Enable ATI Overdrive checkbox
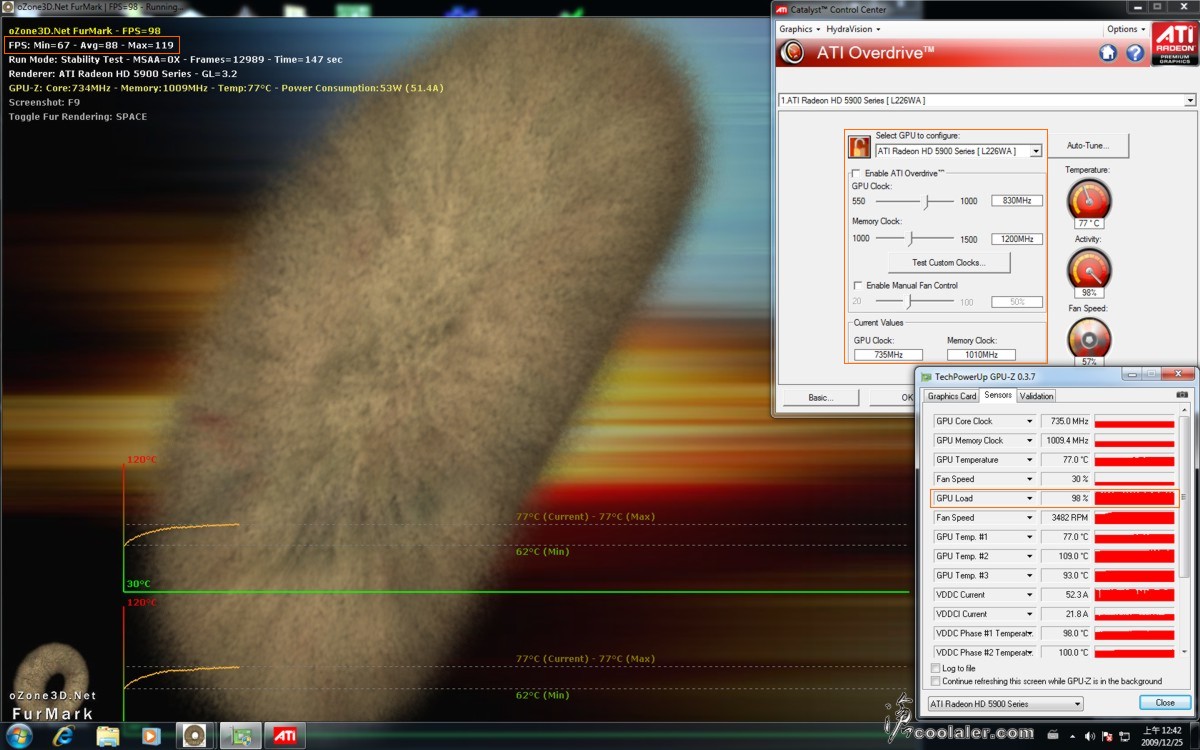Image resolution: width=1200 pixels, height=750 pixels. (856, 173)
